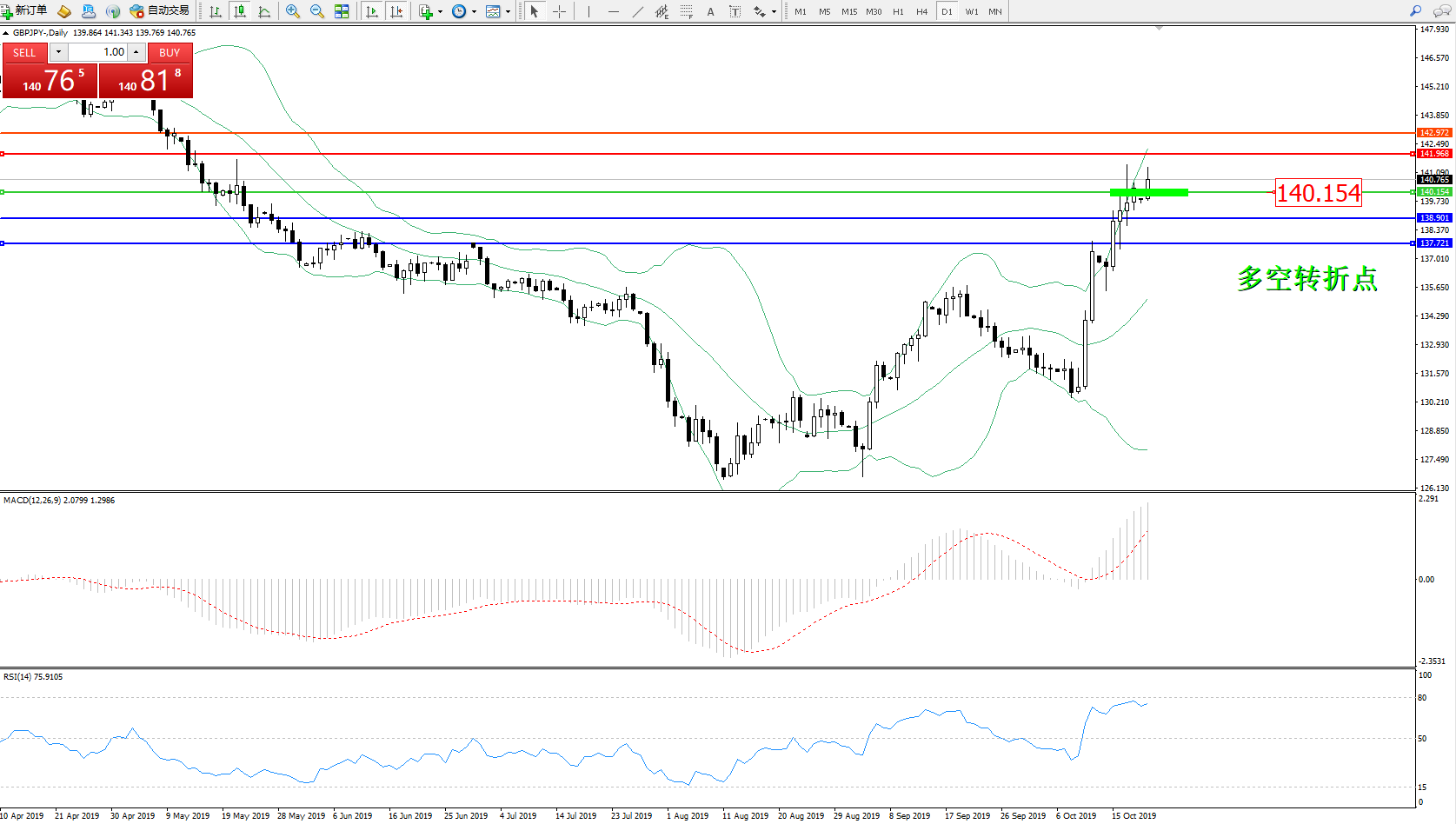Expand the indicators list dropdown arrow
Image resolution: width=1456 pixels, height=824 pixels.
point(440,11)
